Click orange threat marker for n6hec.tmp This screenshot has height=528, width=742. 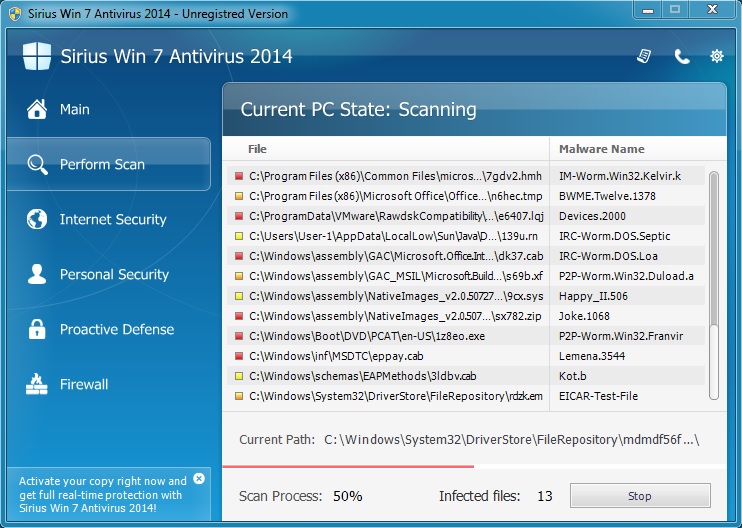[238, 196]
